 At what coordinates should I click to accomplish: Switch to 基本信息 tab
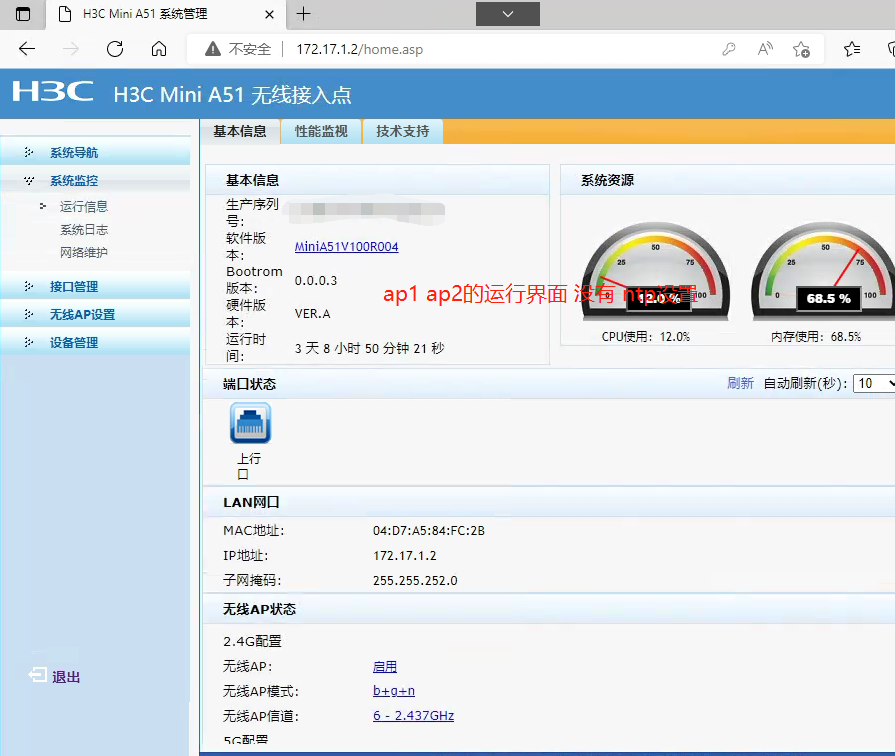coord(240,131)
